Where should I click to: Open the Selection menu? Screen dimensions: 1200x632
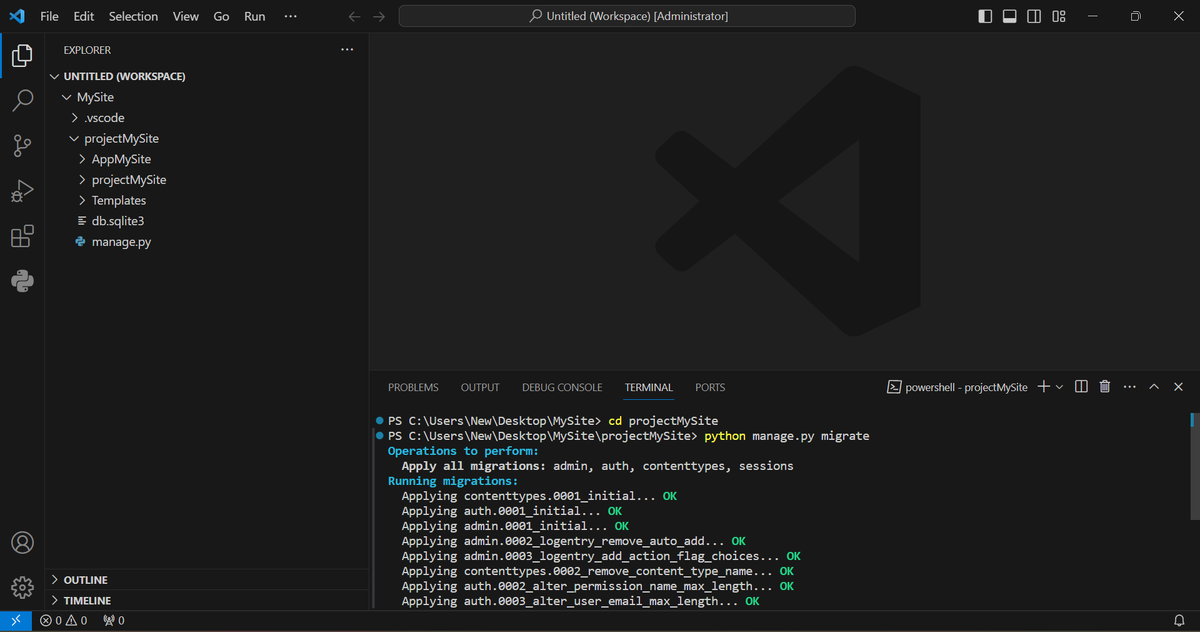click(x=133, y=16)
